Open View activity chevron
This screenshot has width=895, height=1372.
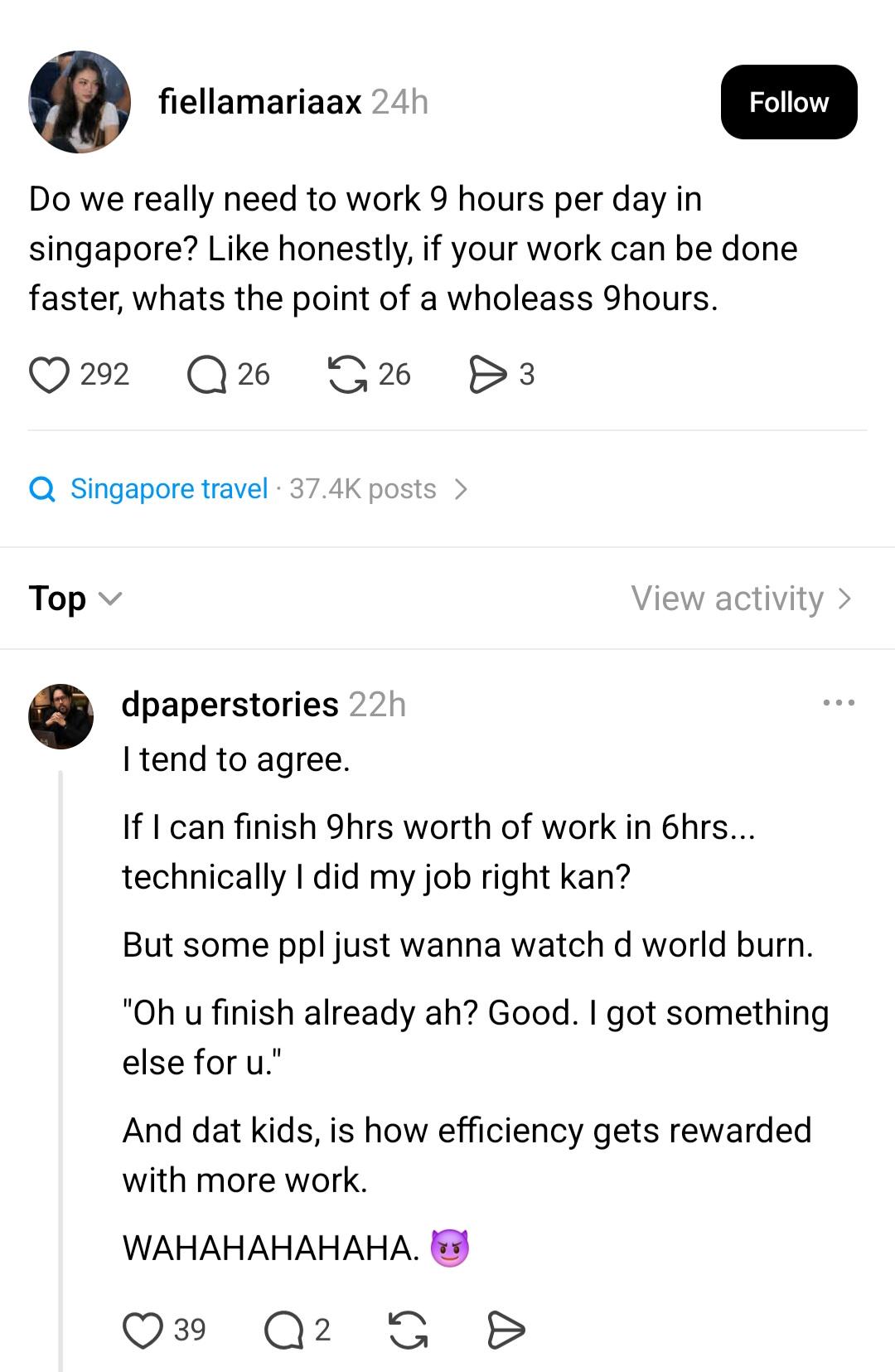(844, 599)
